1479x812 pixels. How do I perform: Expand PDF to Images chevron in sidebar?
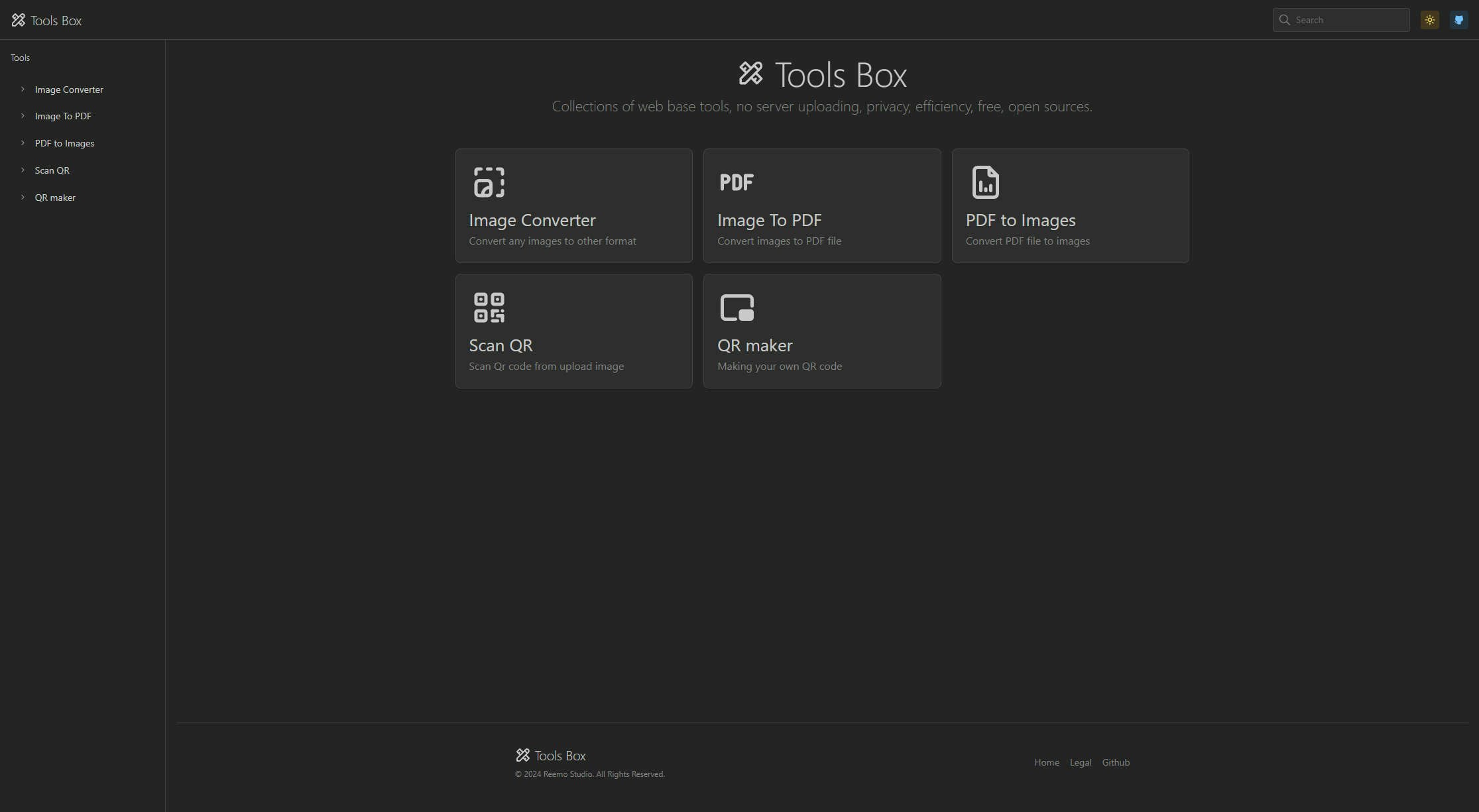point(23,143)
